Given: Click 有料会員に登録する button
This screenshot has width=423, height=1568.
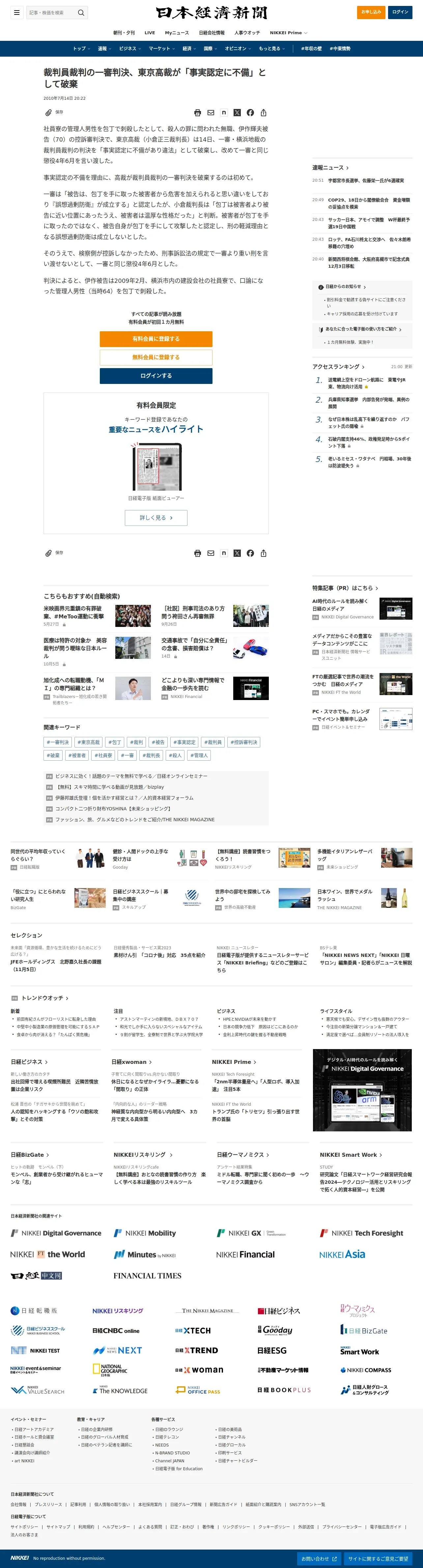Looking at the screenshot, I should coord(156,339).
